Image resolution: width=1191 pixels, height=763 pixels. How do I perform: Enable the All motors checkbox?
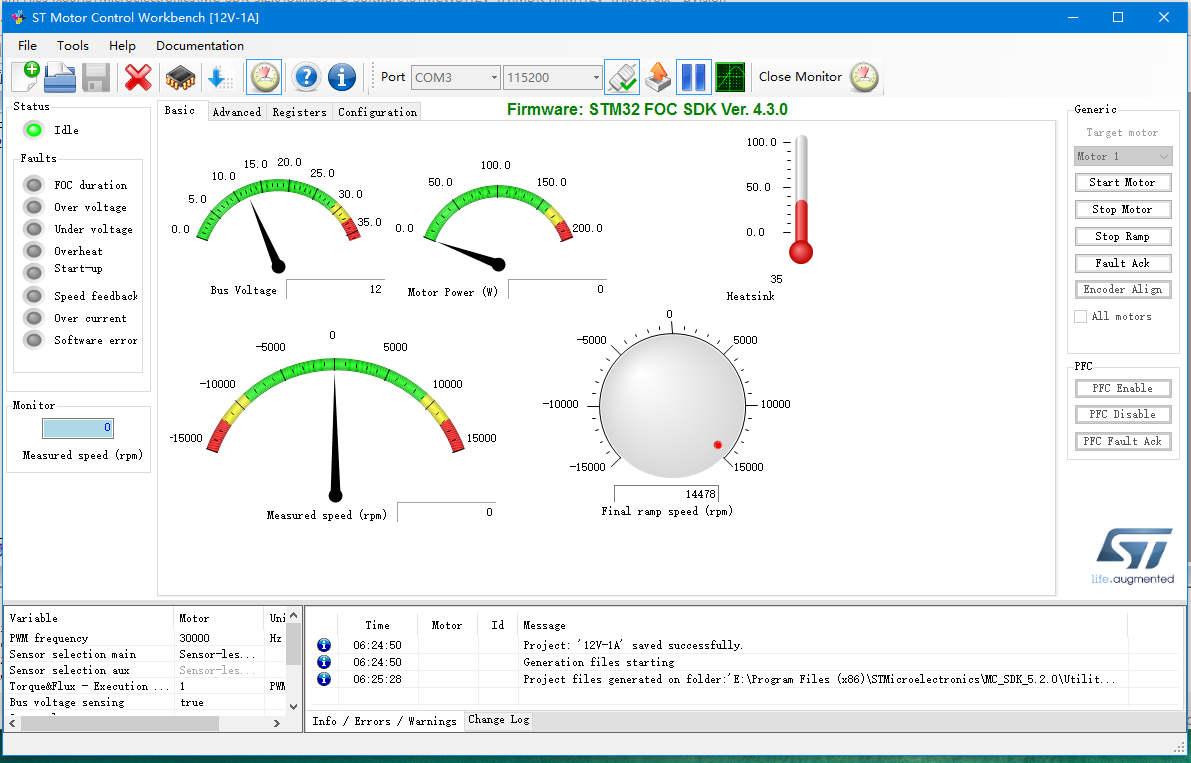[x=1081, y=316]
